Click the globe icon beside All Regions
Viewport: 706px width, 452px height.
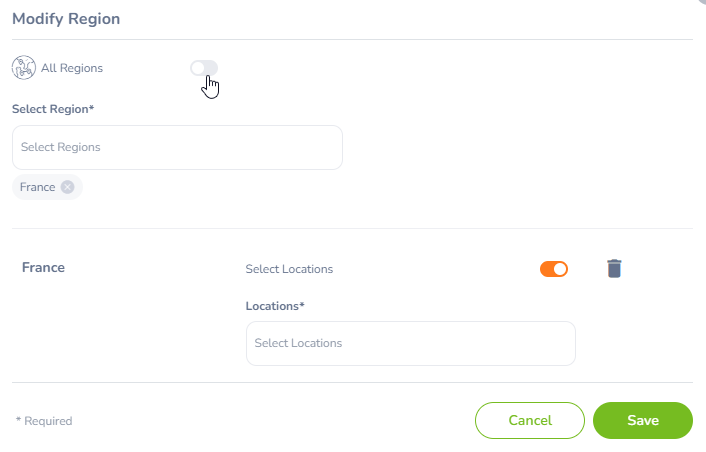point(23,68)
